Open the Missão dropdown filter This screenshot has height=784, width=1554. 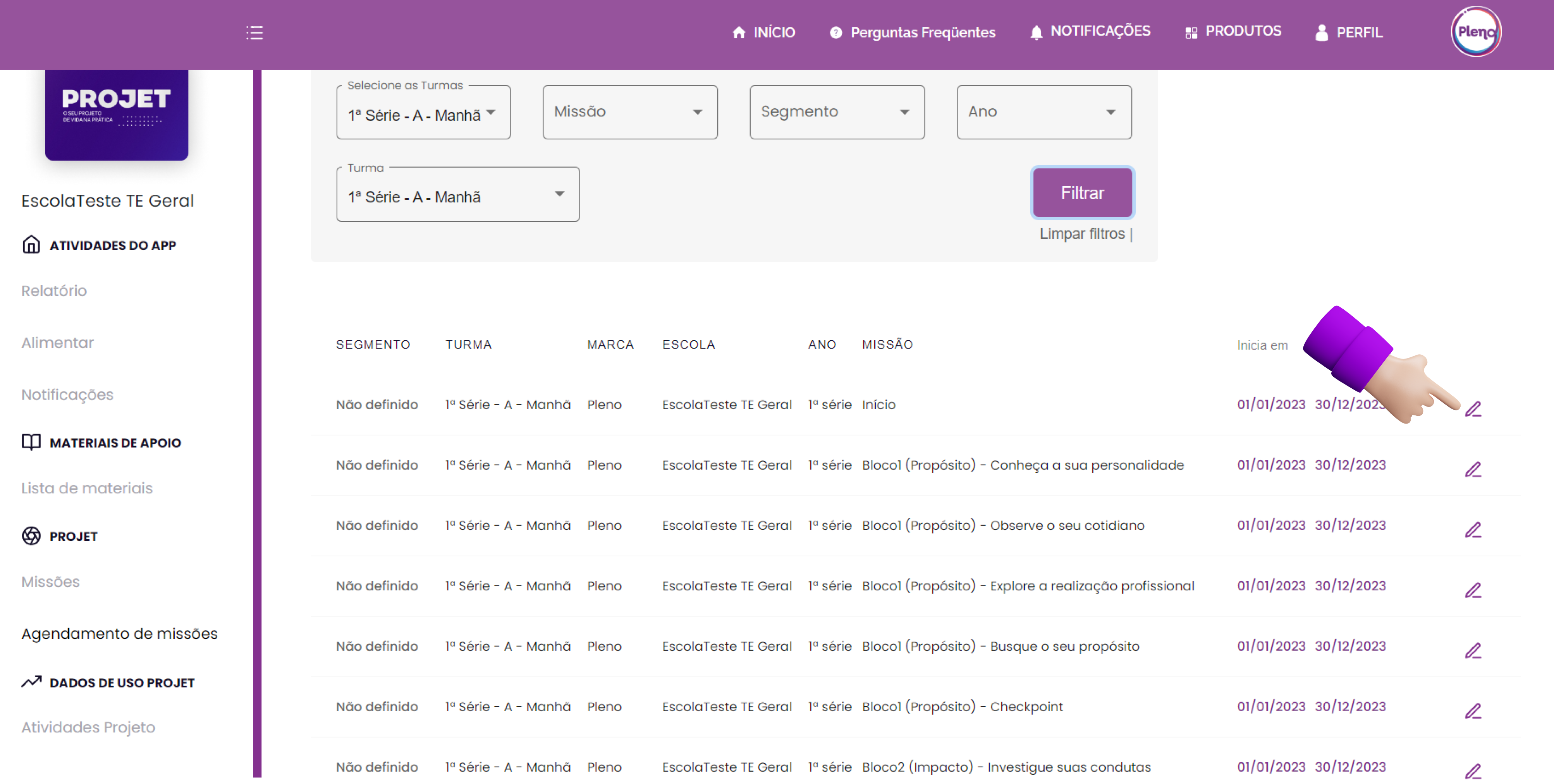pyautogui.click(x=629, y=112)
